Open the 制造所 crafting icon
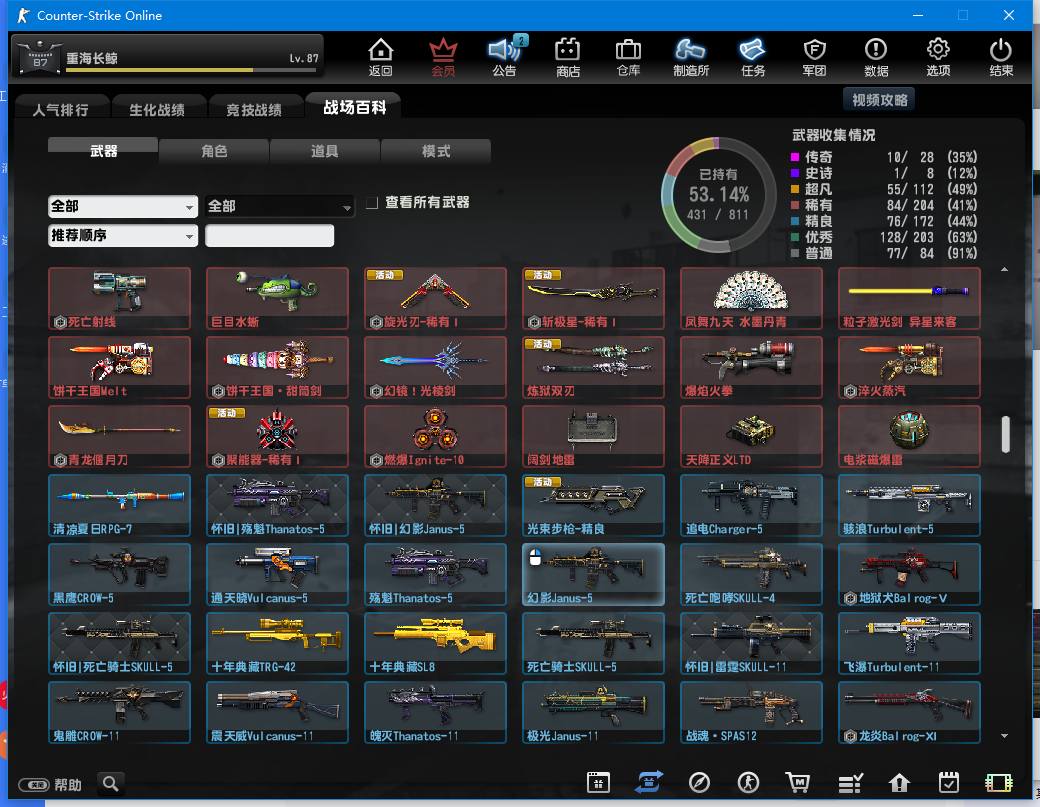The width and height of the screenshot is (1040, 807). point(690,56)
